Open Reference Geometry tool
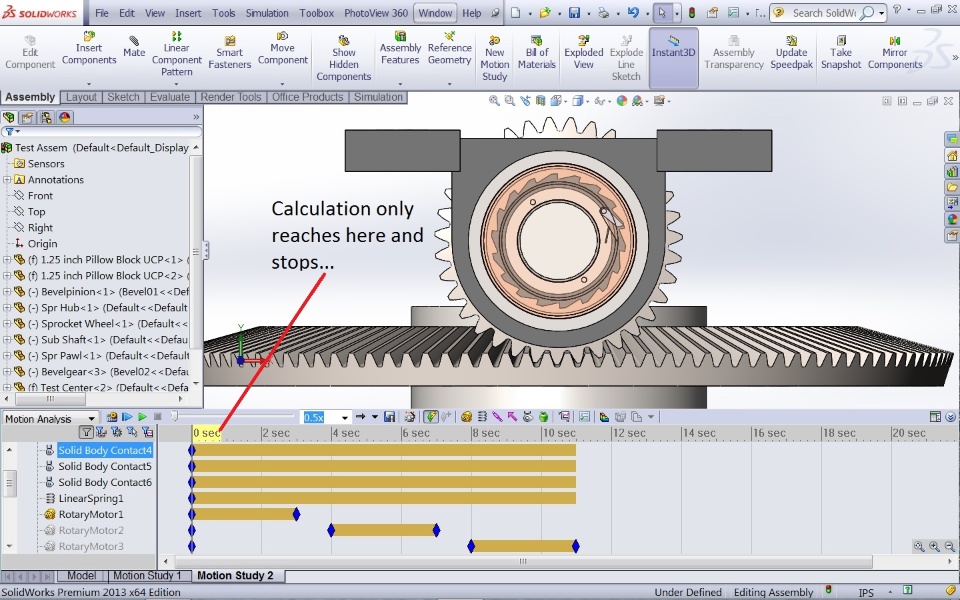960x600 pixels. [x=449, y=48]
